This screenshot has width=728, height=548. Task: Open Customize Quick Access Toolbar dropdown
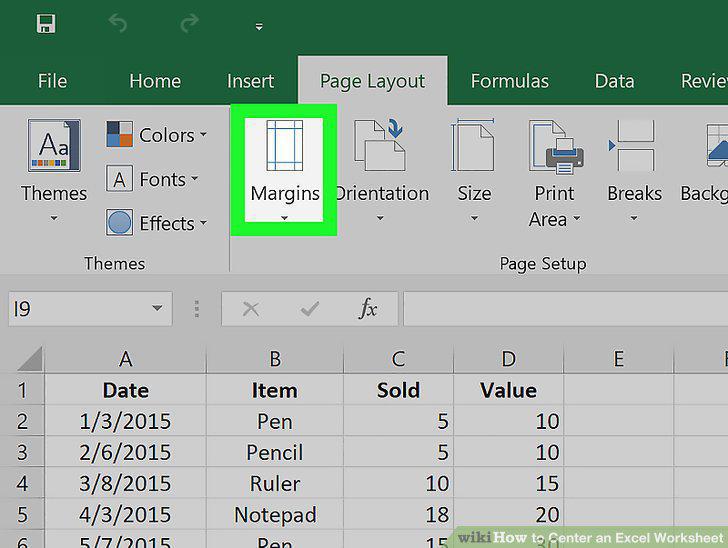point(259,27)
